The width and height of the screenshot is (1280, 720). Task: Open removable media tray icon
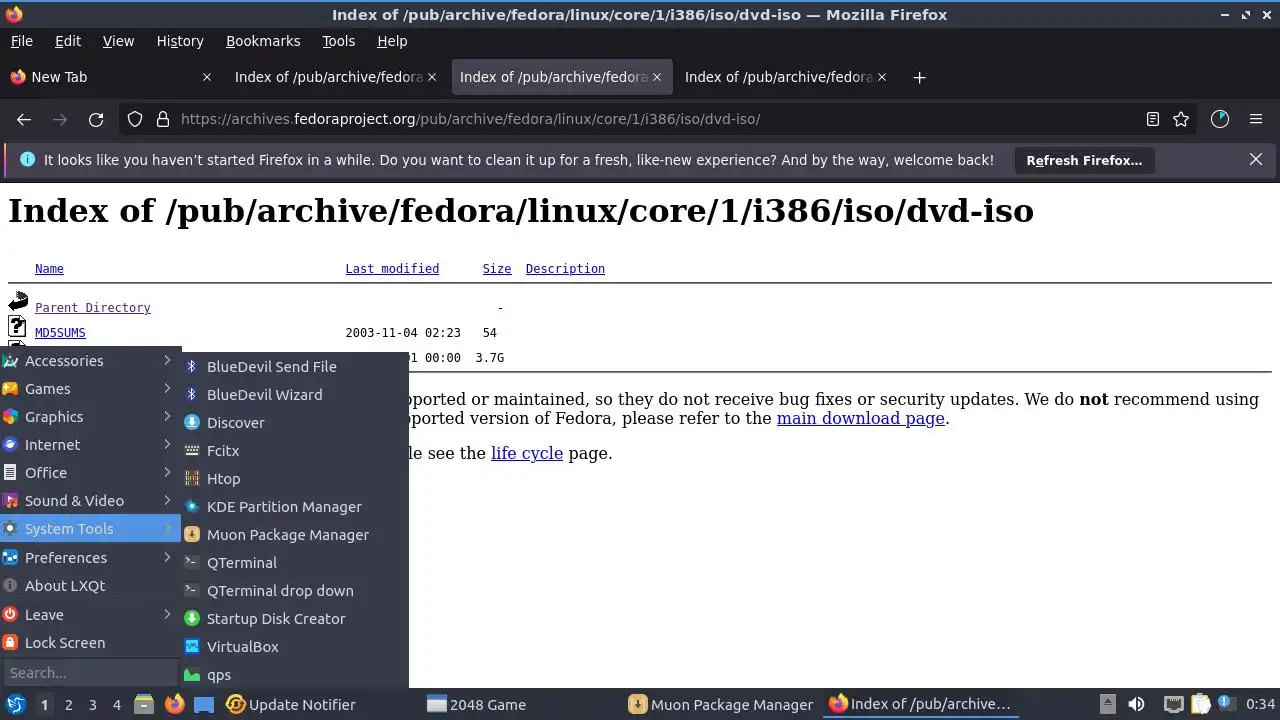pyautogui.click(x=1107, y=704)
